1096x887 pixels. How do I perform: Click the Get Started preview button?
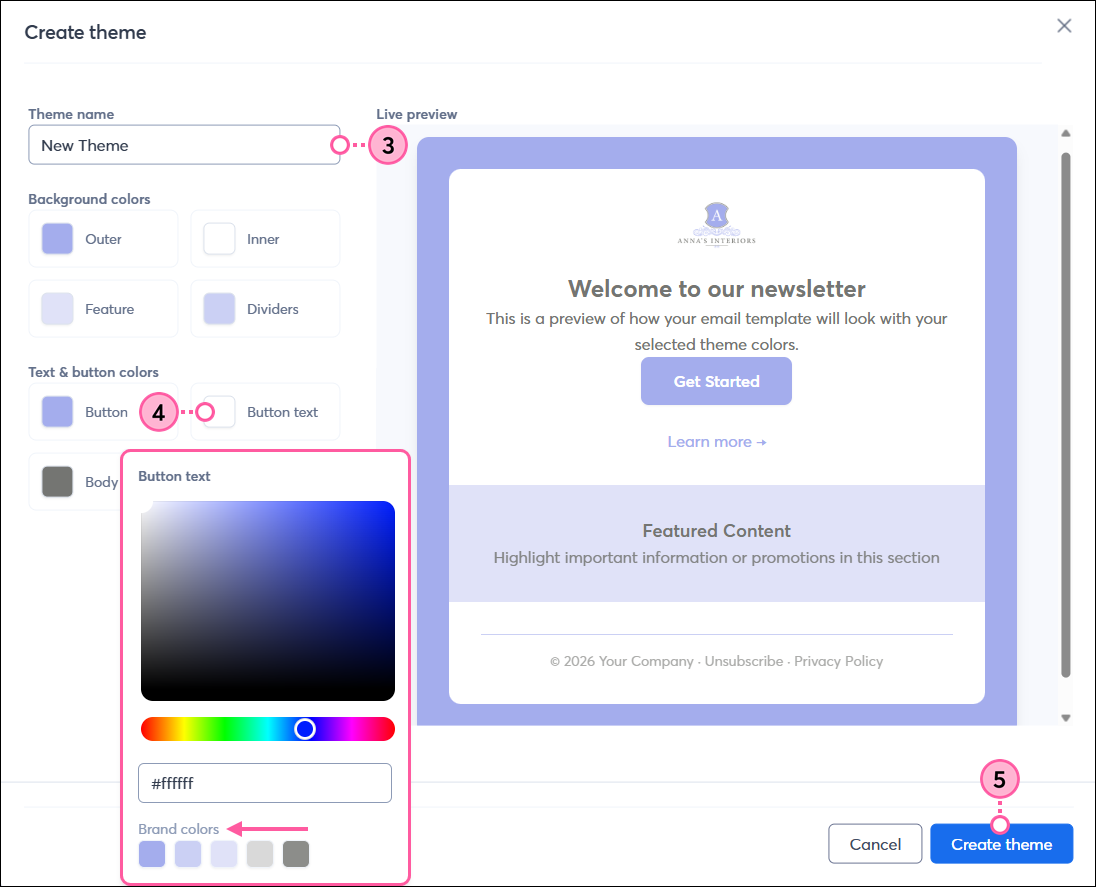716,381
